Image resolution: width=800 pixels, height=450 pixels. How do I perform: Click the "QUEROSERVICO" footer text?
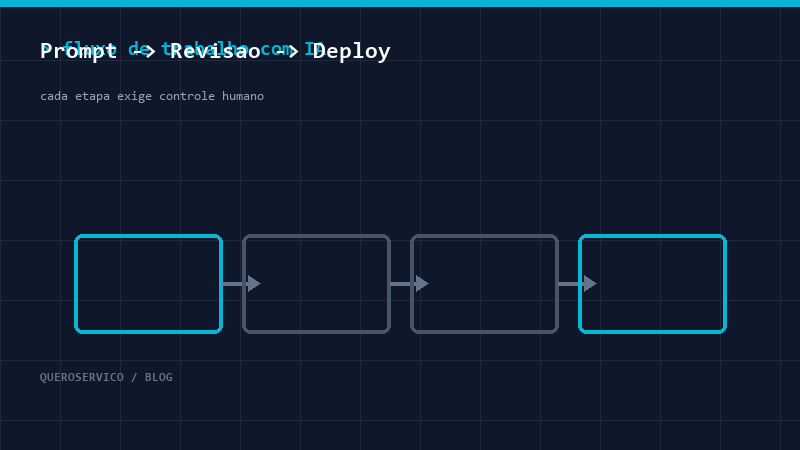pyautogui.click(x=82, y=377)
